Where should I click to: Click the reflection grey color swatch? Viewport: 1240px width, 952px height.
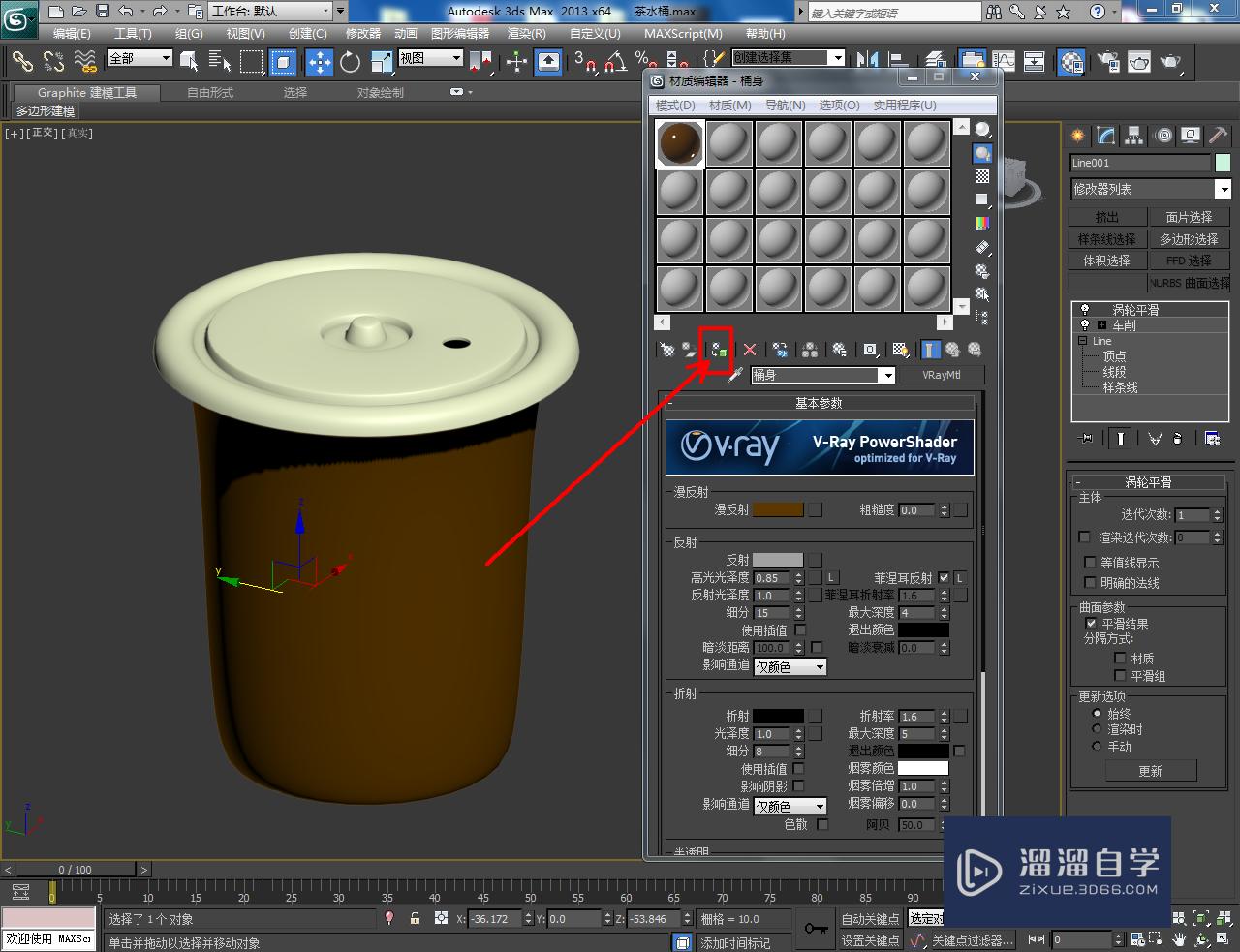pos(778,560)
